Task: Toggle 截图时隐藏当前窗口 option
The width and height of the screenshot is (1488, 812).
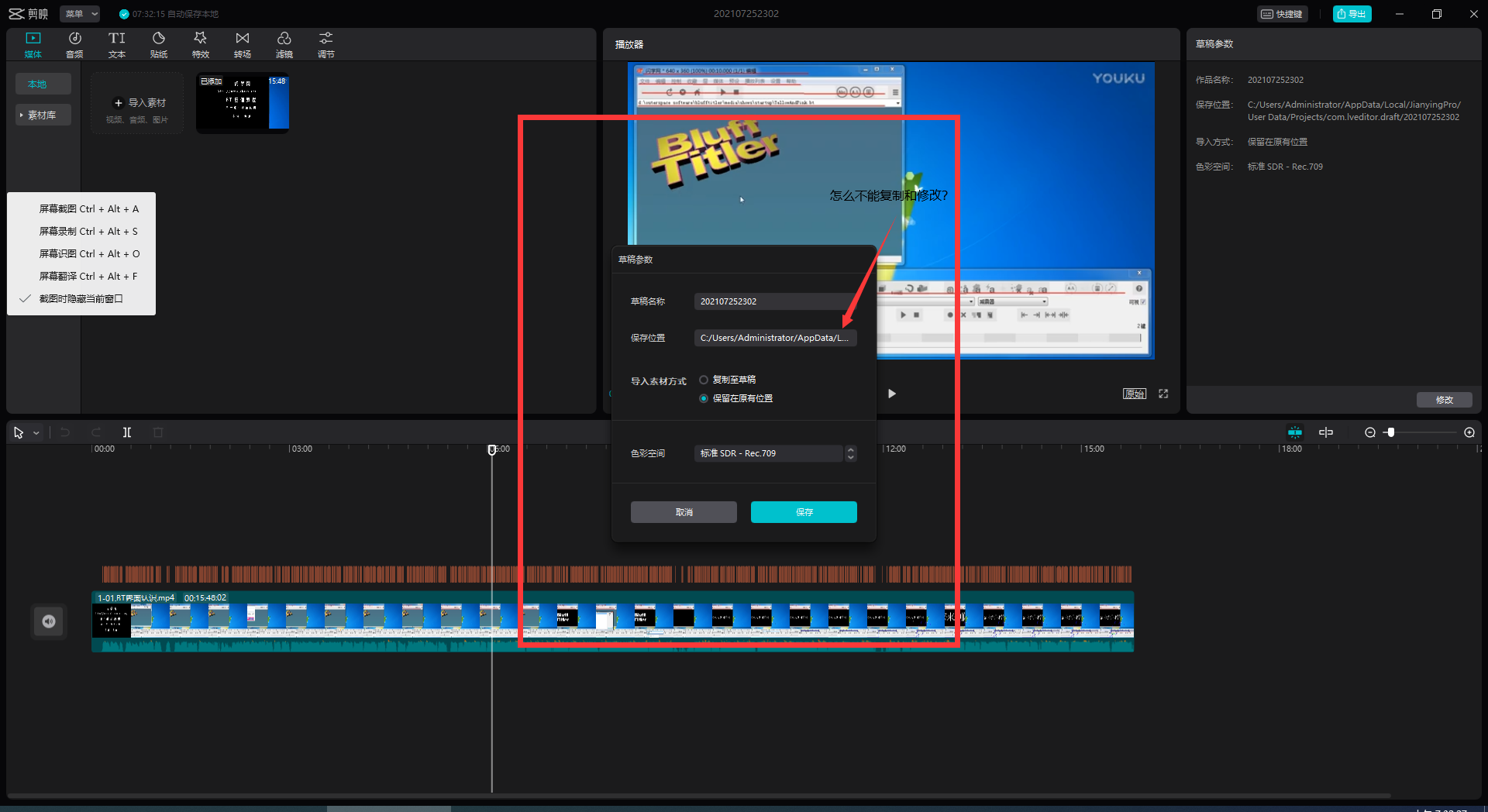Action: click(81, 299)
